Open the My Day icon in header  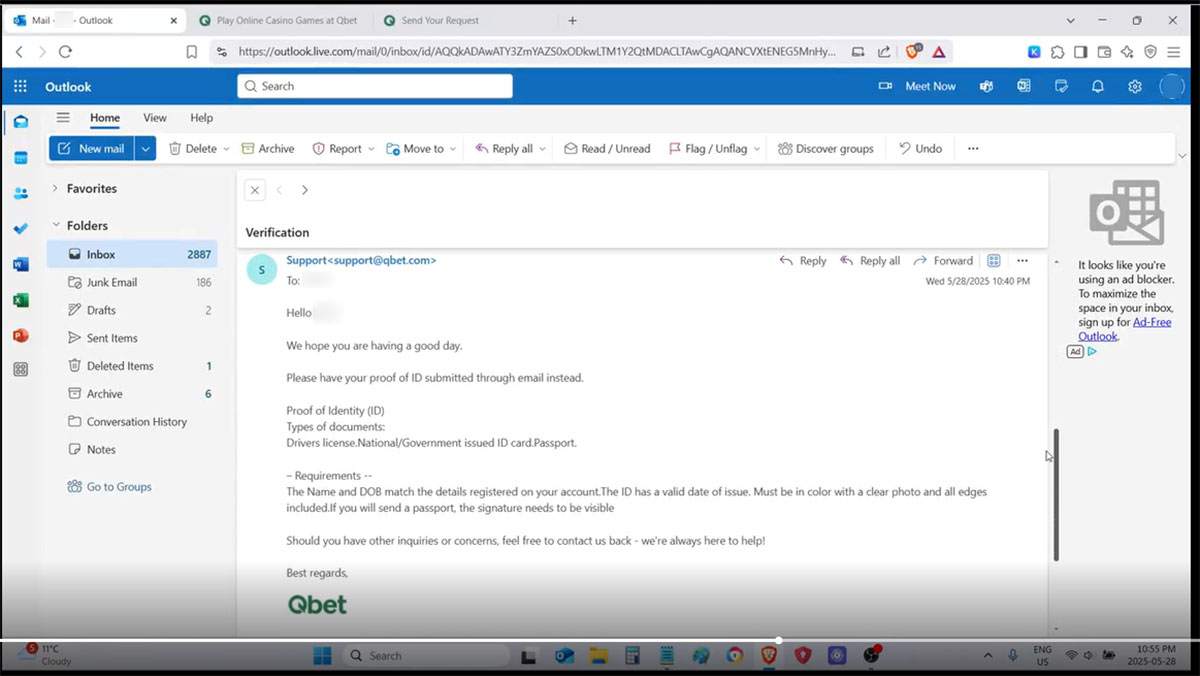tap(1061, 87)
